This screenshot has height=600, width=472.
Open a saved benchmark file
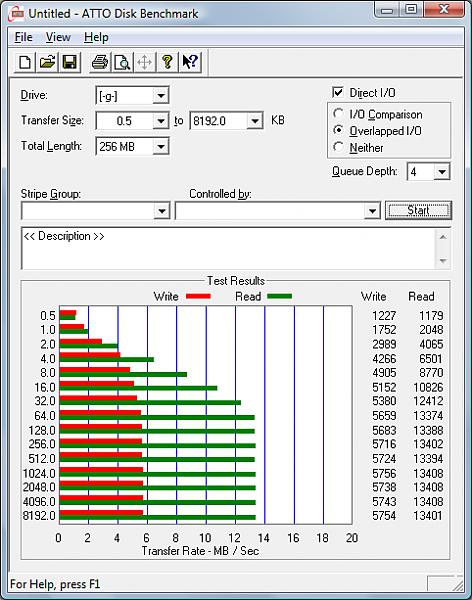[47, 62]
